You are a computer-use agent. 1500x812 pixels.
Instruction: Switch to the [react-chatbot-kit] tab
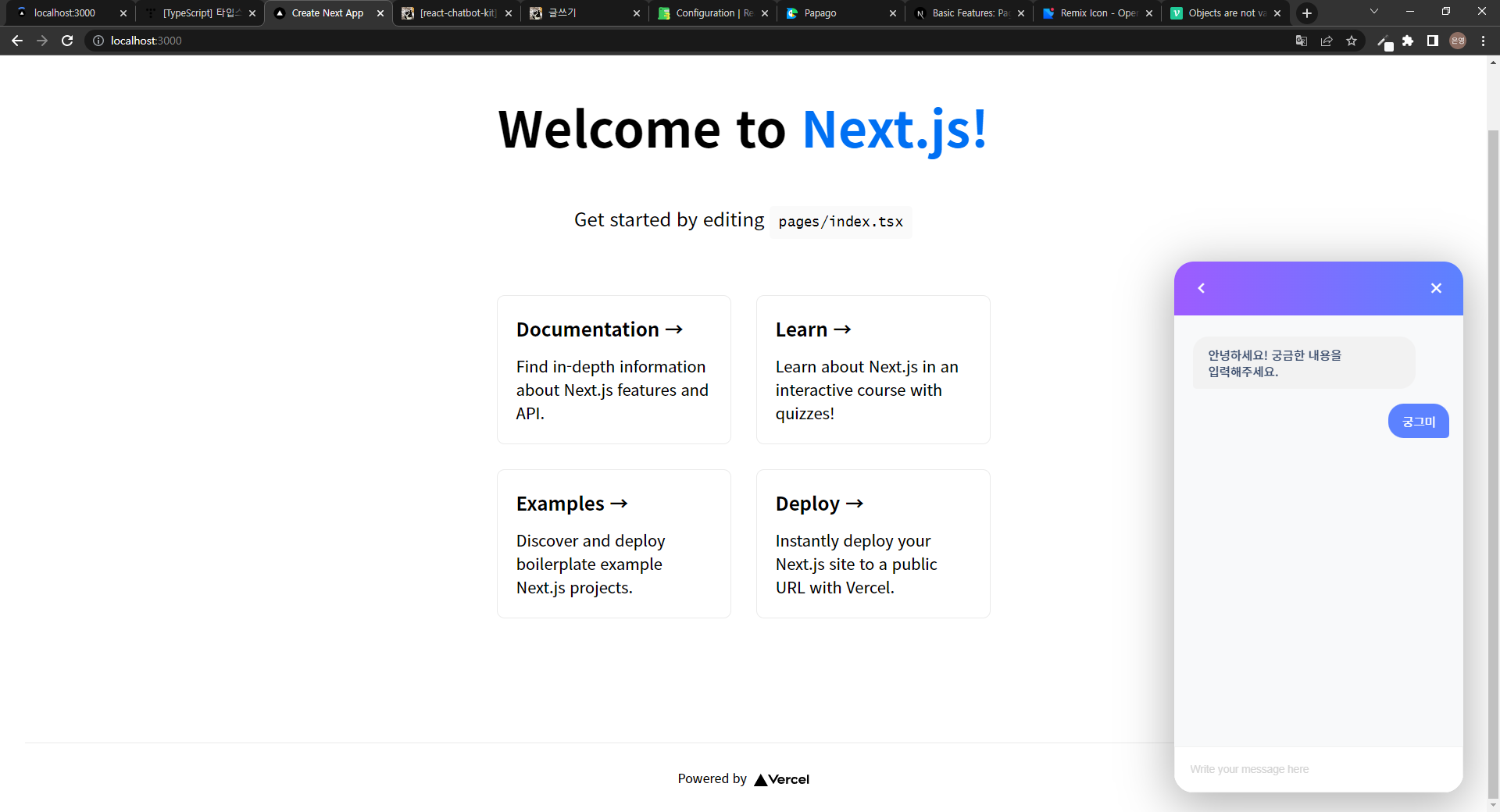coord(457,13)
